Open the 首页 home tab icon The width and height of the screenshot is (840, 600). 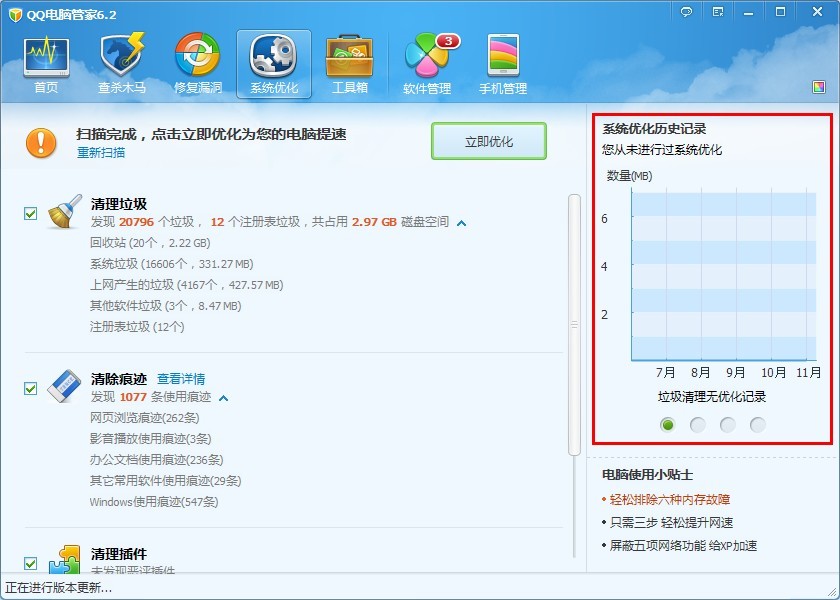tap(46, 57)
